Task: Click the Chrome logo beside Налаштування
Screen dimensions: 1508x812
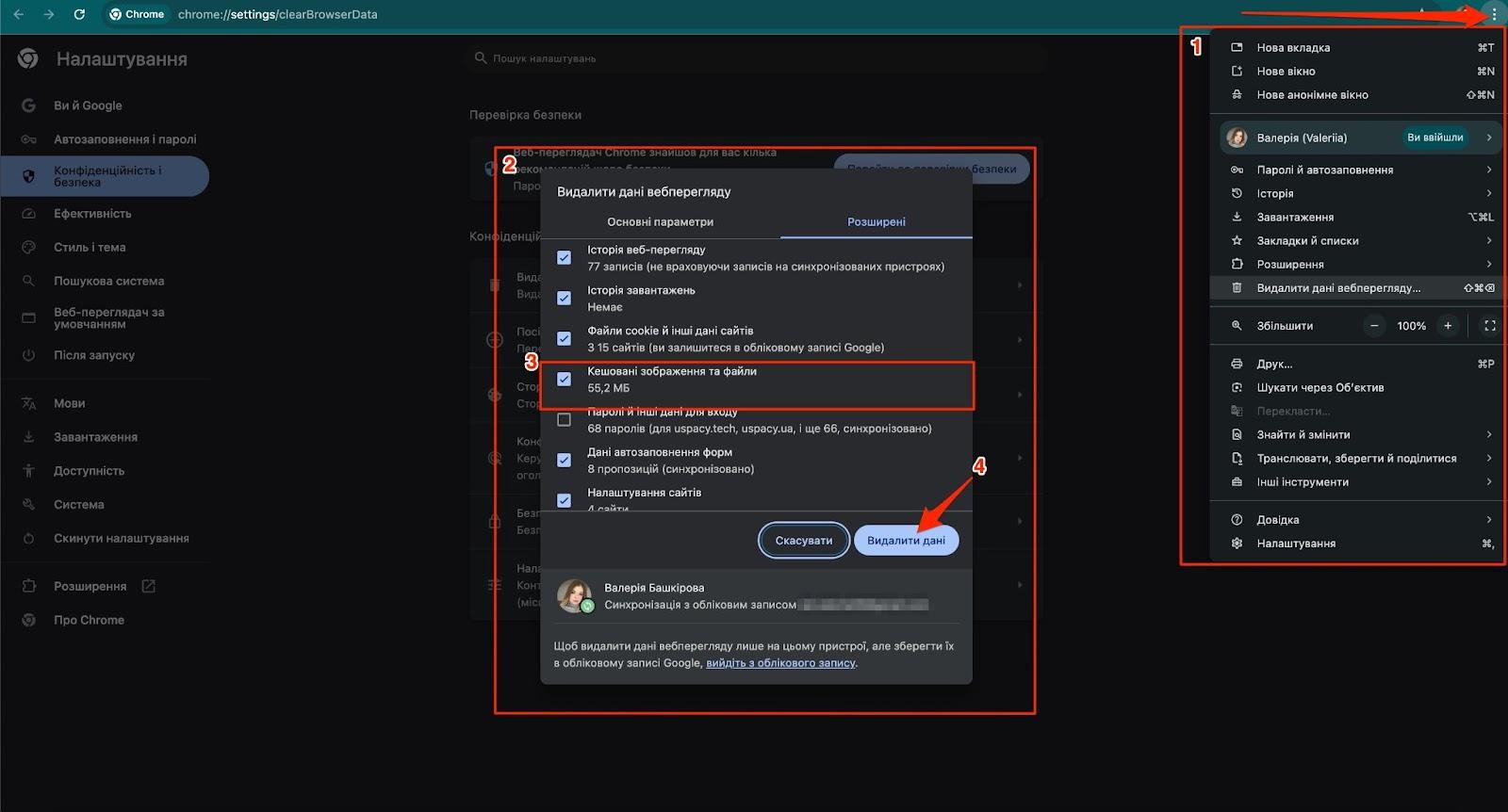Action: 28,58
